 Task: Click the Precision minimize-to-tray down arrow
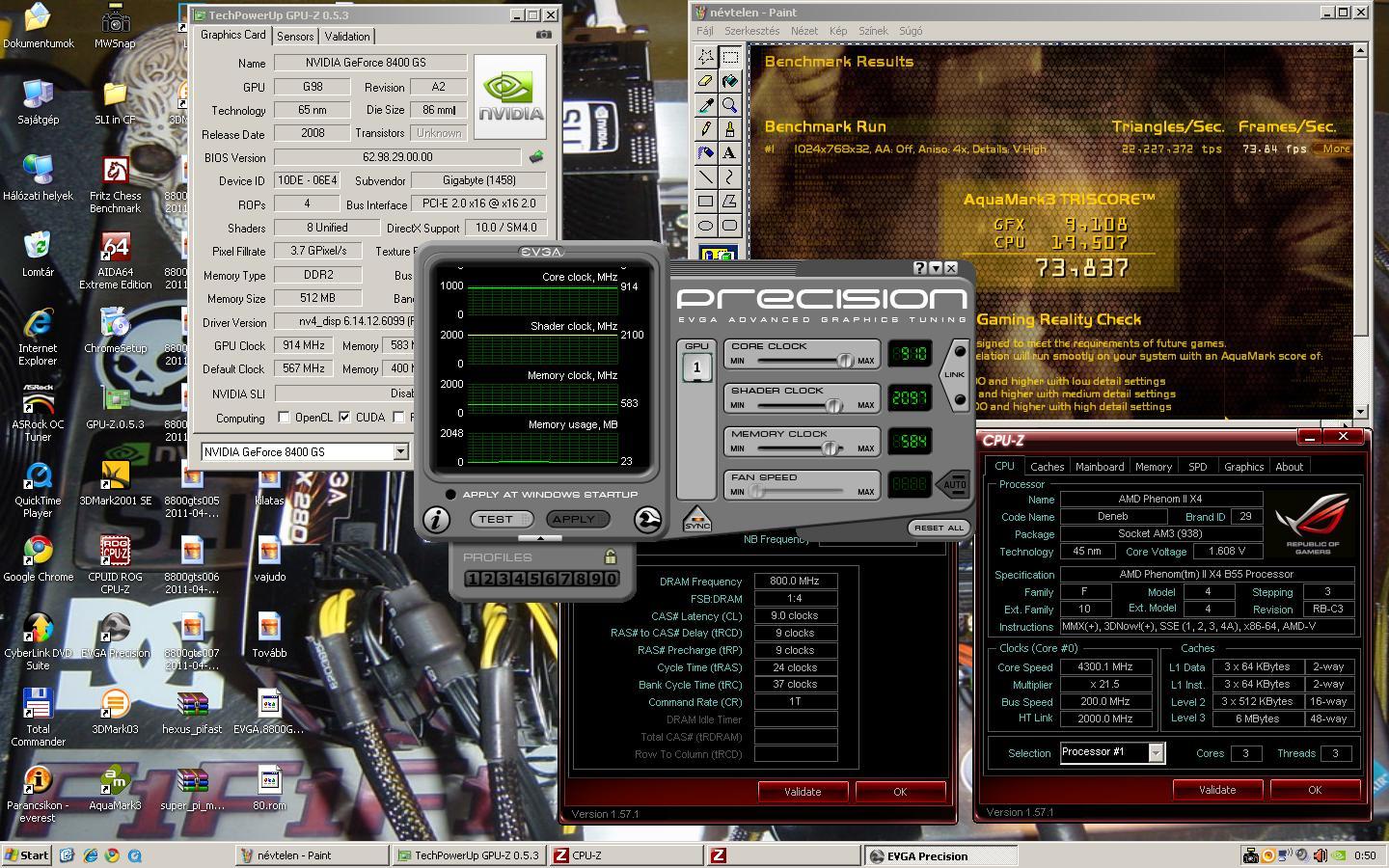(x=935, y=268)
